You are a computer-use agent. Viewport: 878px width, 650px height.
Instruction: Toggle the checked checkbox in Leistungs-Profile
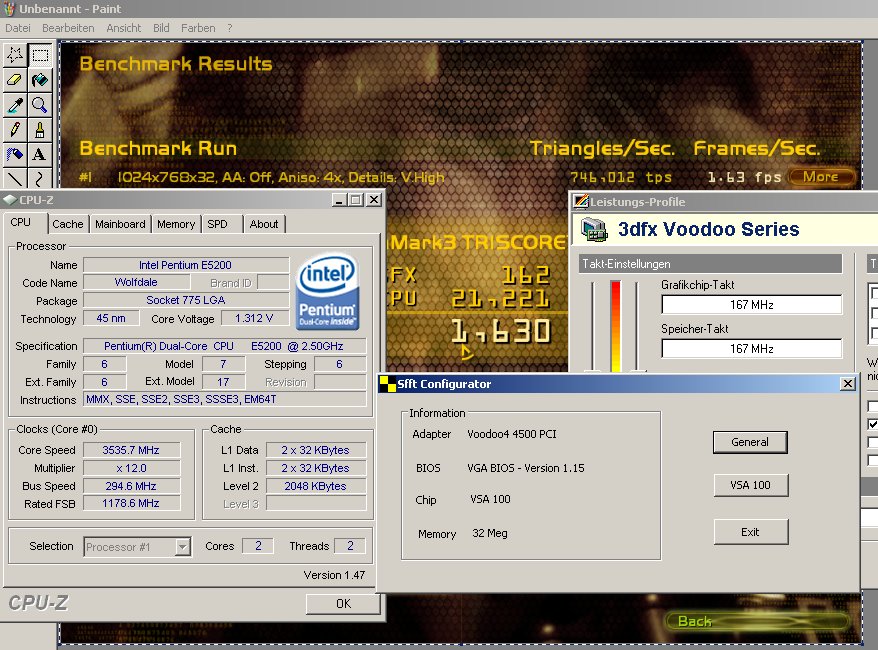point(873,424)
